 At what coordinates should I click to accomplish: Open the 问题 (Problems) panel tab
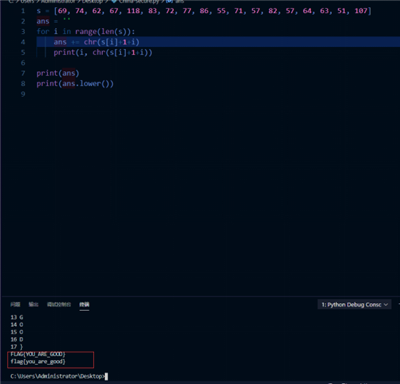(x=15, y=304)
